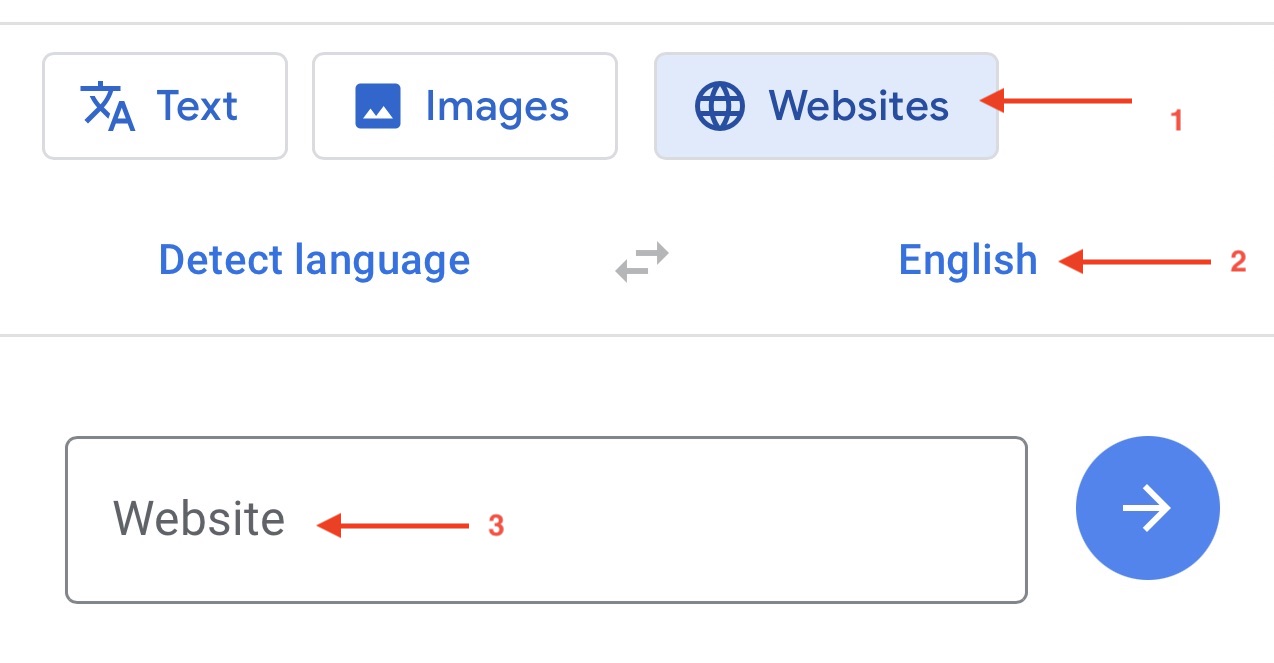This screenshot has height=663, width=1274.
Task: Click the red annotation number 2
Action: (x=1238, y=262)
